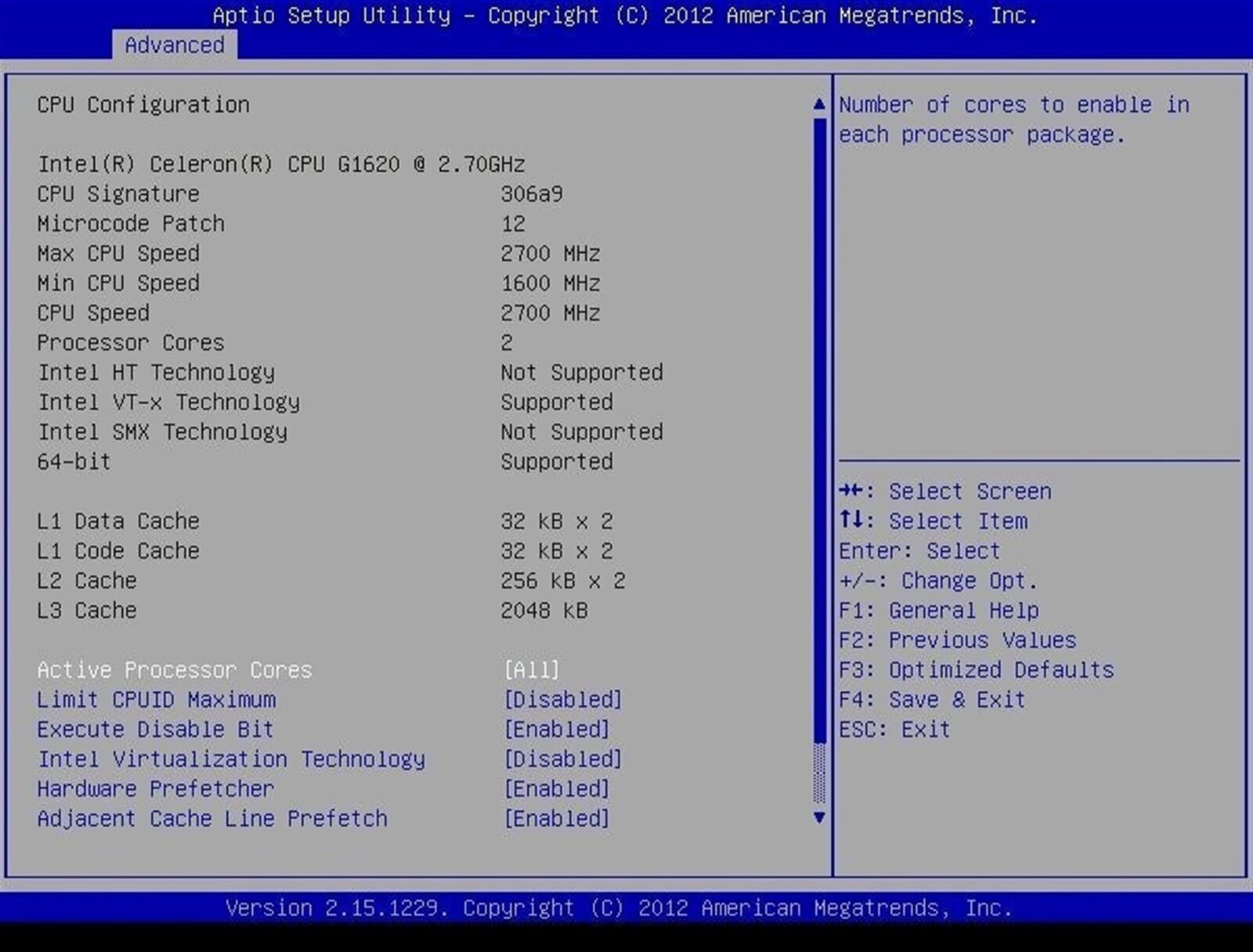Change Adjacent Cache Line Prefetch [Enabled] value
This screenshot has height=952, width=1253.
click(x=557, y=819)
